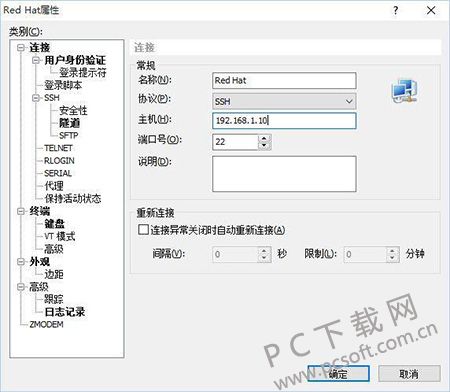Select TELNET tree item

(58, 148)
